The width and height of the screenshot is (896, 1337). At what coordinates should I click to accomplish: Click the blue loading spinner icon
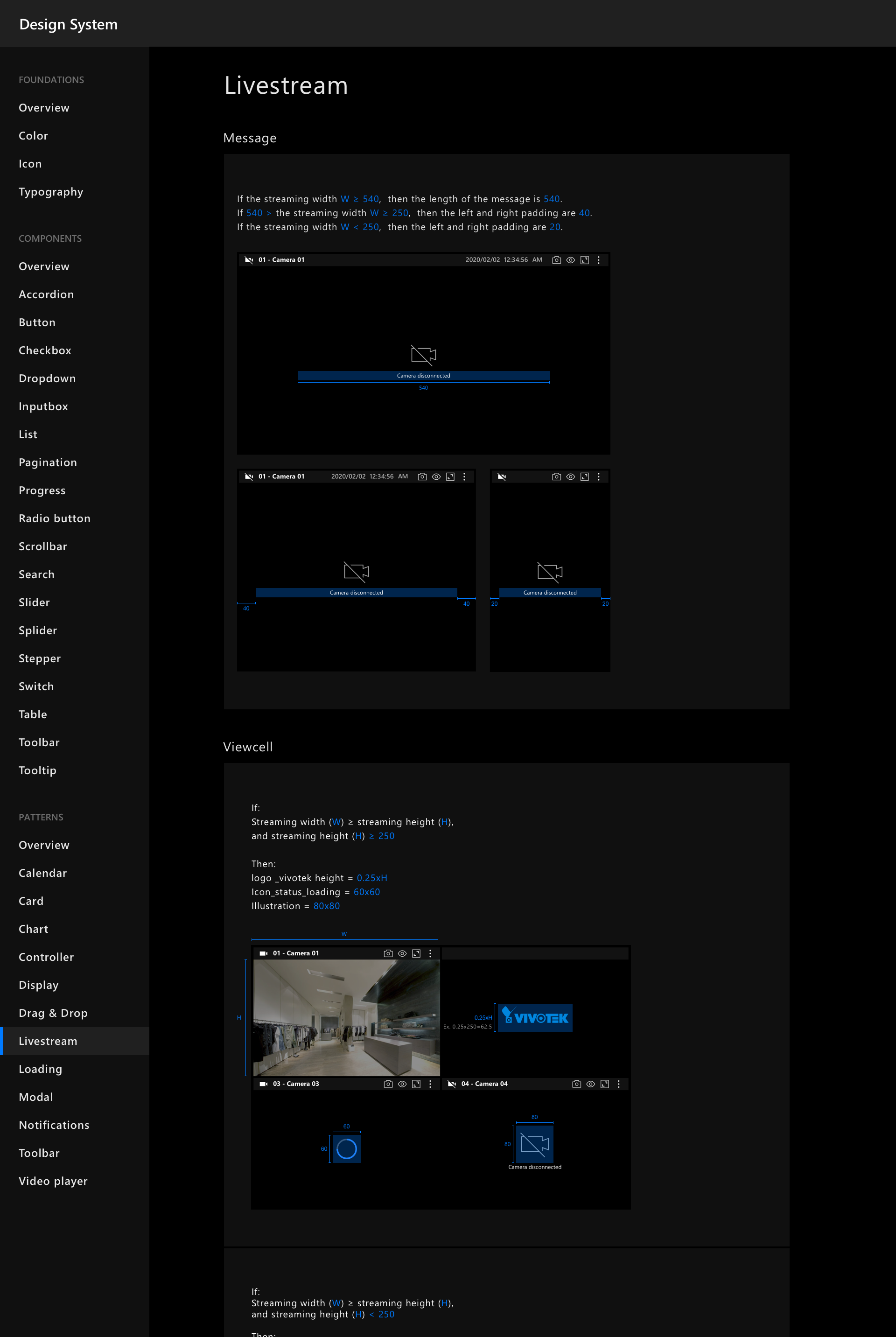(346, 1148)
